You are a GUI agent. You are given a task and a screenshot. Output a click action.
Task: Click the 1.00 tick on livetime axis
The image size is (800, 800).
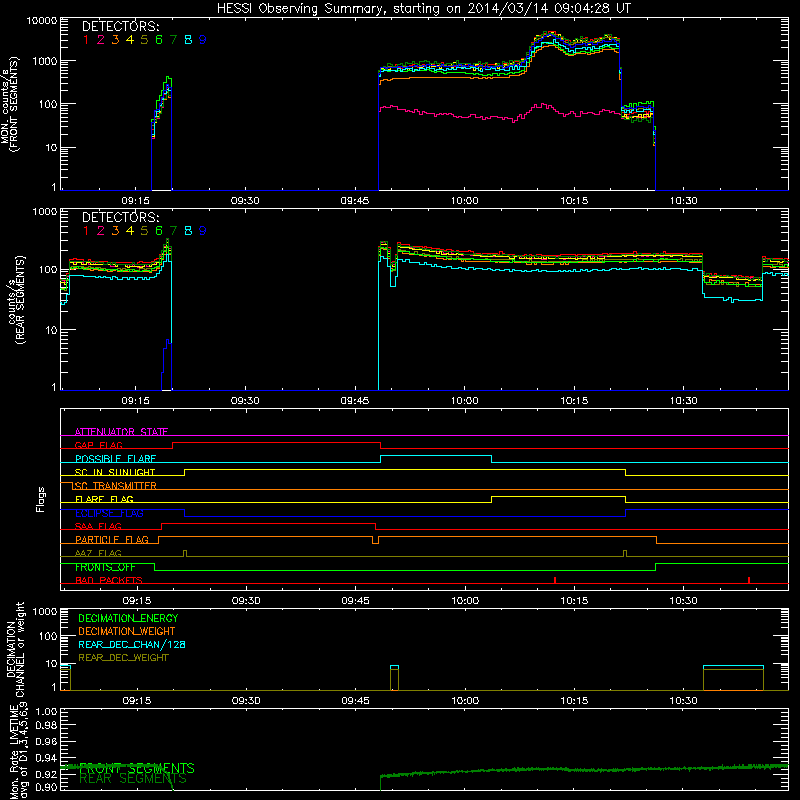tap(46, 712)
